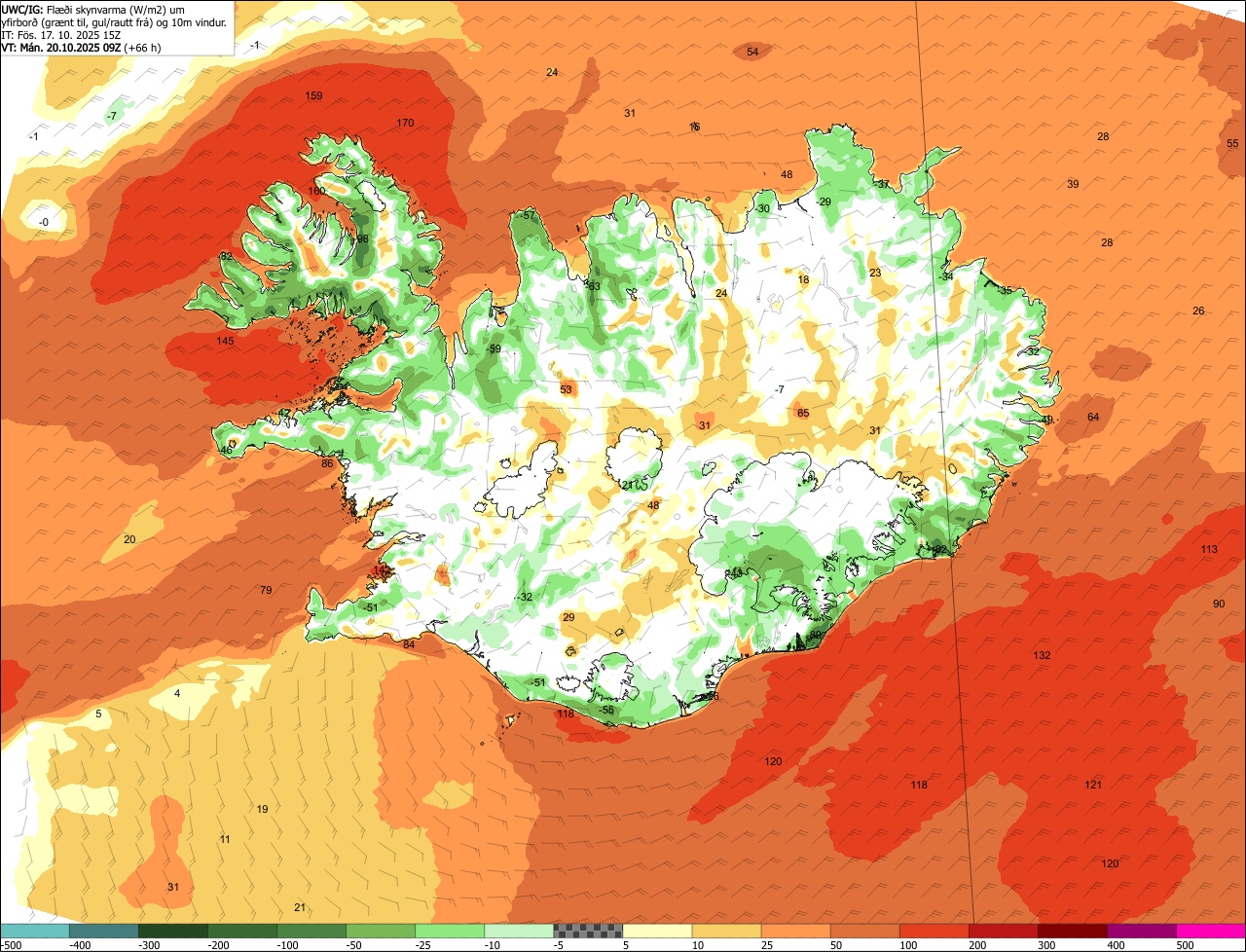Click the map value -59
Viewport: 1246px width, 952px height.
495,348
